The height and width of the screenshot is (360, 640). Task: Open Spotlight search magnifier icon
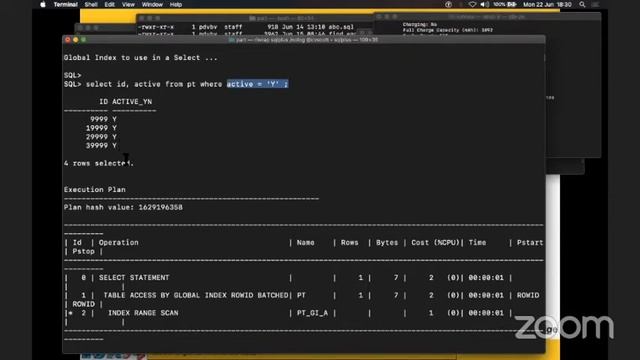click(582, 4)
